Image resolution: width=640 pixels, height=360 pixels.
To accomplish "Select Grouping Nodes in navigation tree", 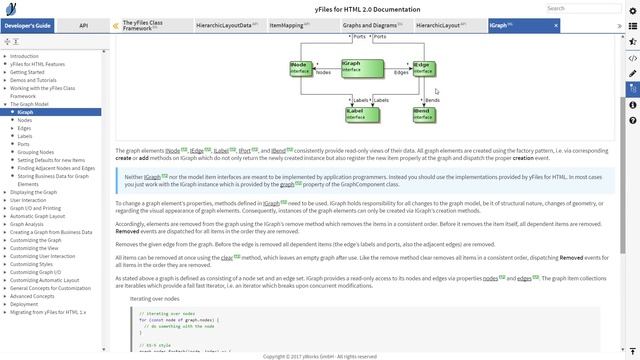I will coord(36,152).
